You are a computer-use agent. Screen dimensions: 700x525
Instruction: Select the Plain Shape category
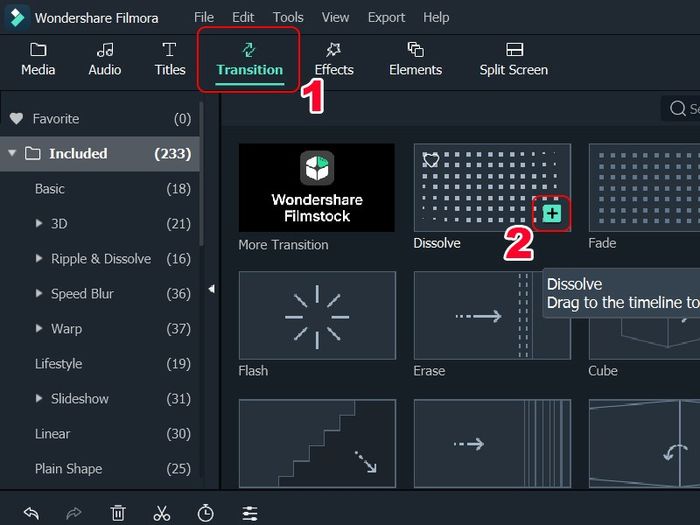coord(100,469)
